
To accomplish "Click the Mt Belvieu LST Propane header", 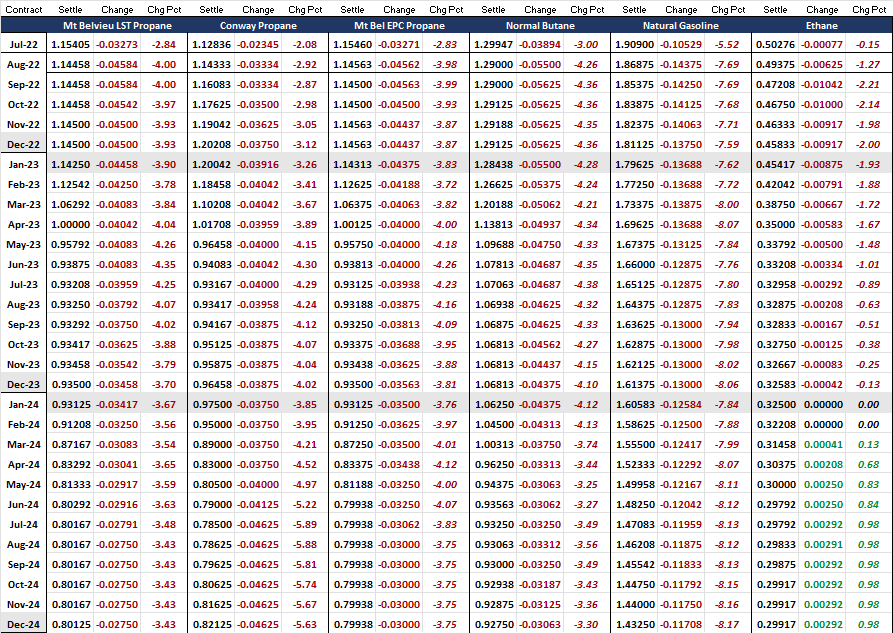I will point(117,26).
